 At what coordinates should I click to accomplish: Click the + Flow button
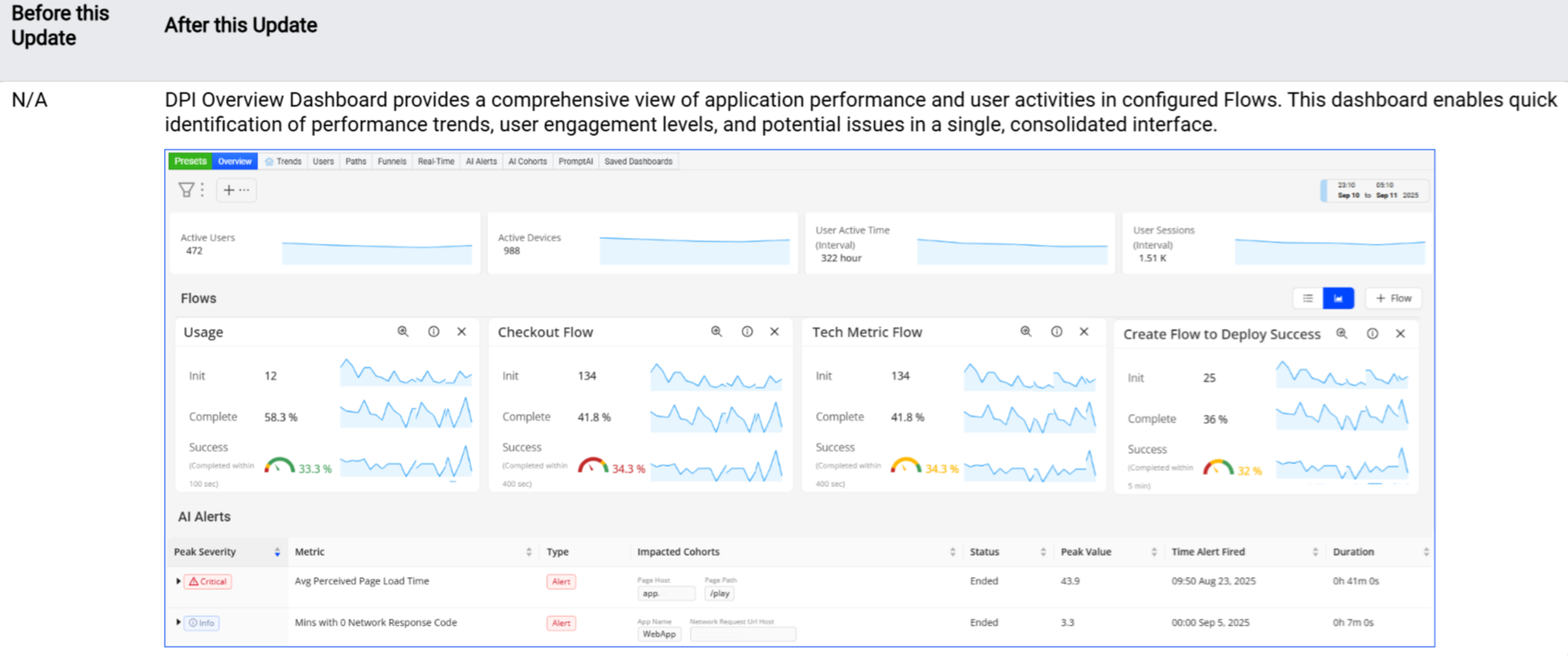(1393, 298)
